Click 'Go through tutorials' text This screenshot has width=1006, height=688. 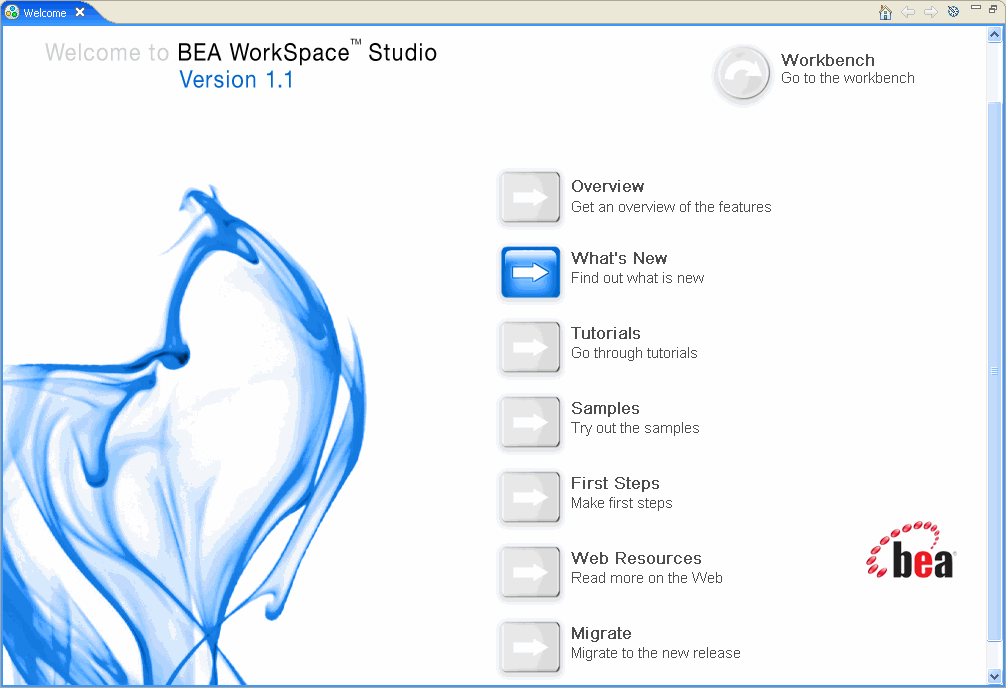634,353
